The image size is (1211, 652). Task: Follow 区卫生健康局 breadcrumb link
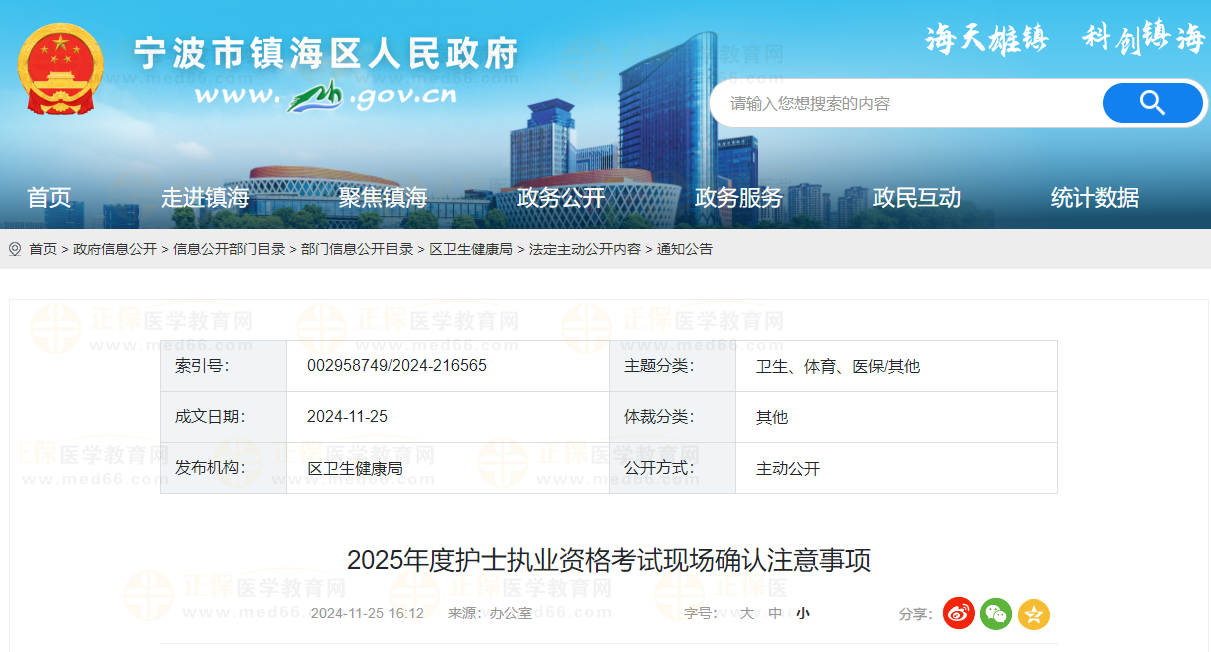[x=471, y=249]
